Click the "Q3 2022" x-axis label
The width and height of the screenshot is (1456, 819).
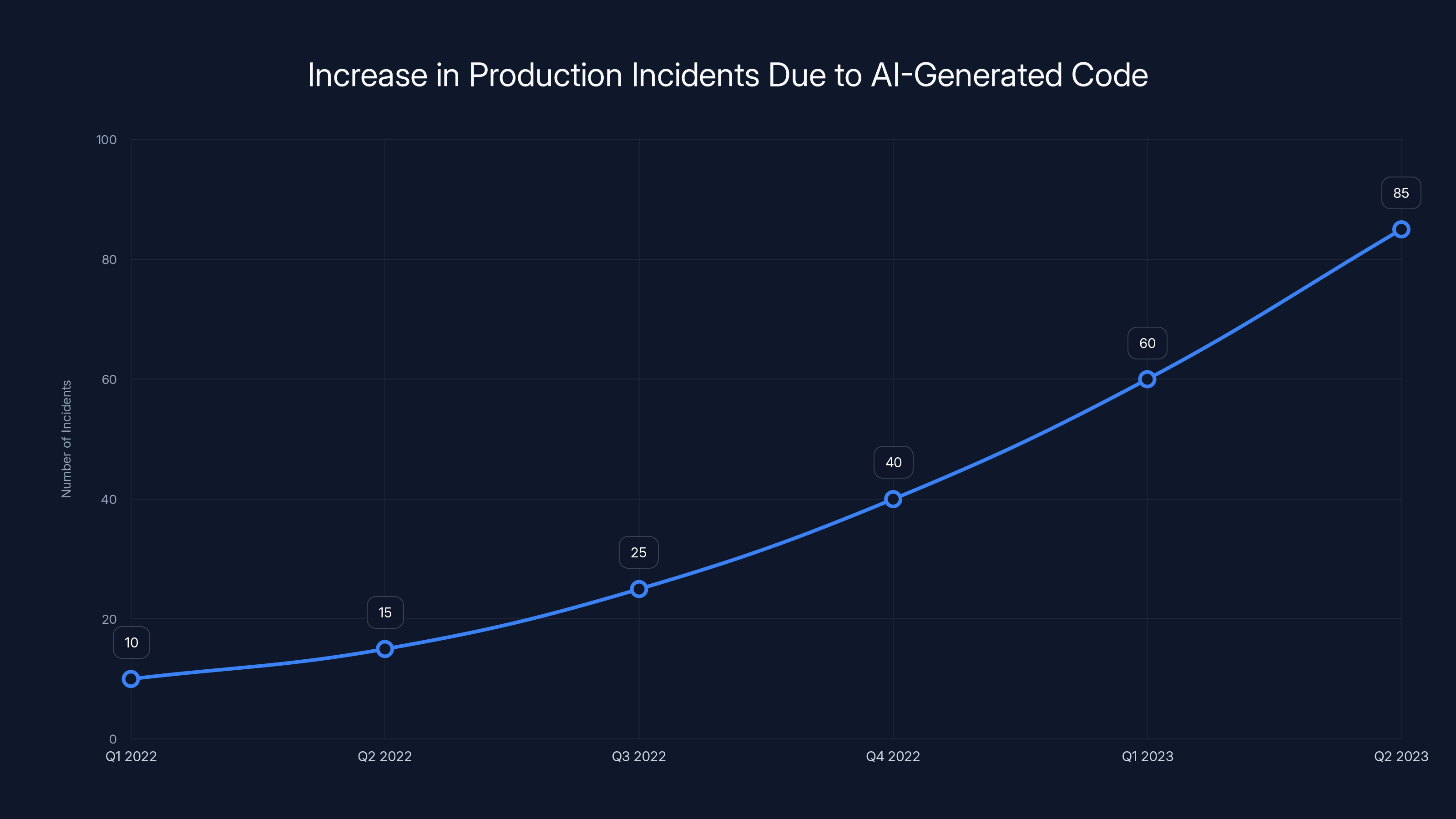639,756
